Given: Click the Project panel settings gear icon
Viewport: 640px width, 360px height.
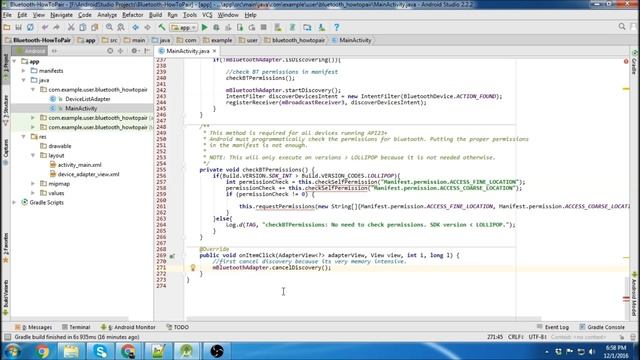Looking at the screenshot, I should coord(134,51).
